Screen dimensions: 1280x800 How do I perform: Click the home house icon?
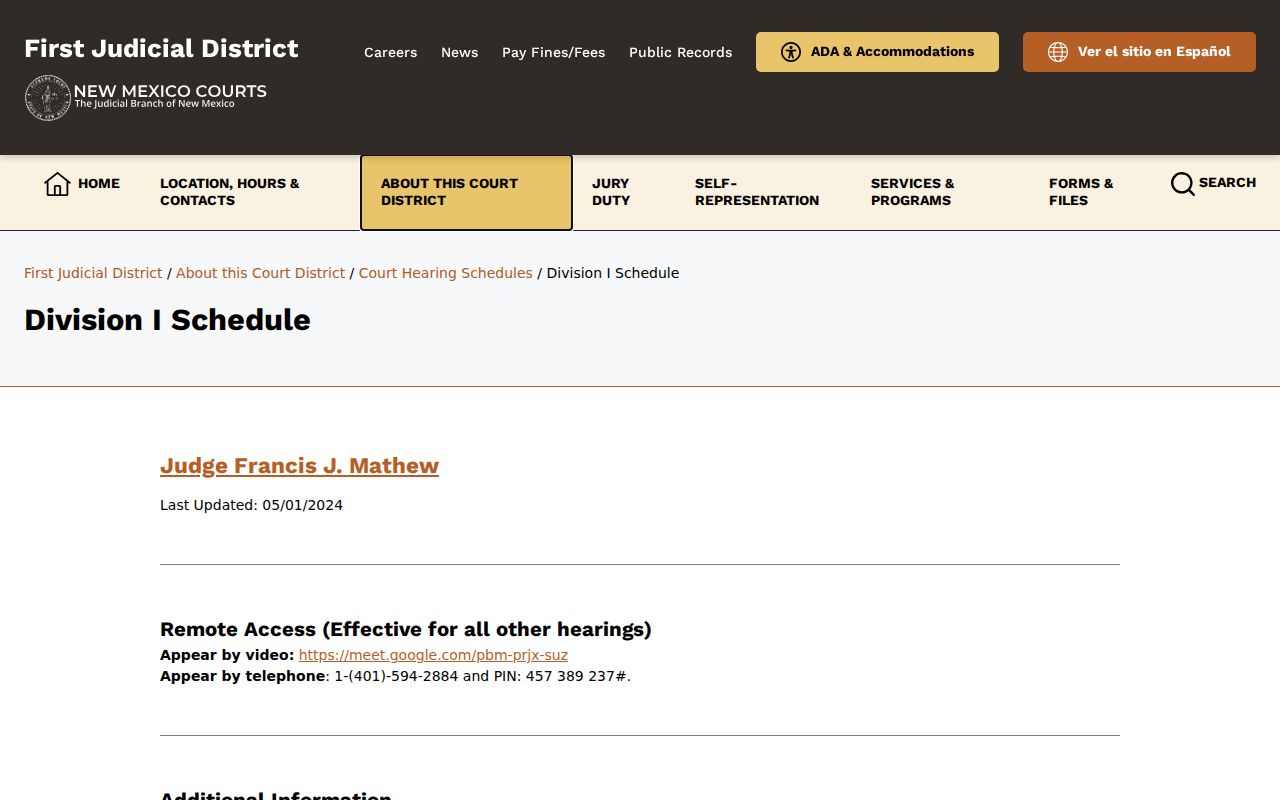coord(57,184)
